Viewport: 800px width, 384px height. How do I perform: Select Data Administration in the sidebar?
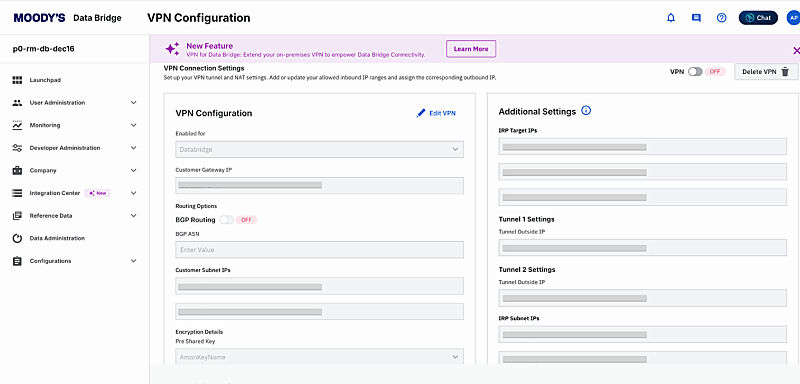click(57, 238)
